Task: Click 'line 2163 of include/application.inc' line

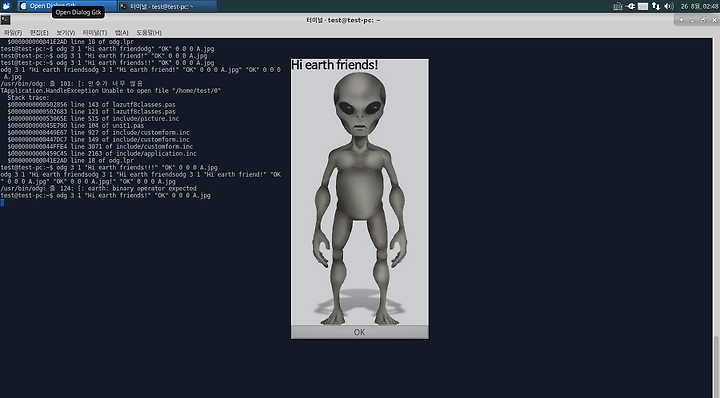Action: click(102, 153)
